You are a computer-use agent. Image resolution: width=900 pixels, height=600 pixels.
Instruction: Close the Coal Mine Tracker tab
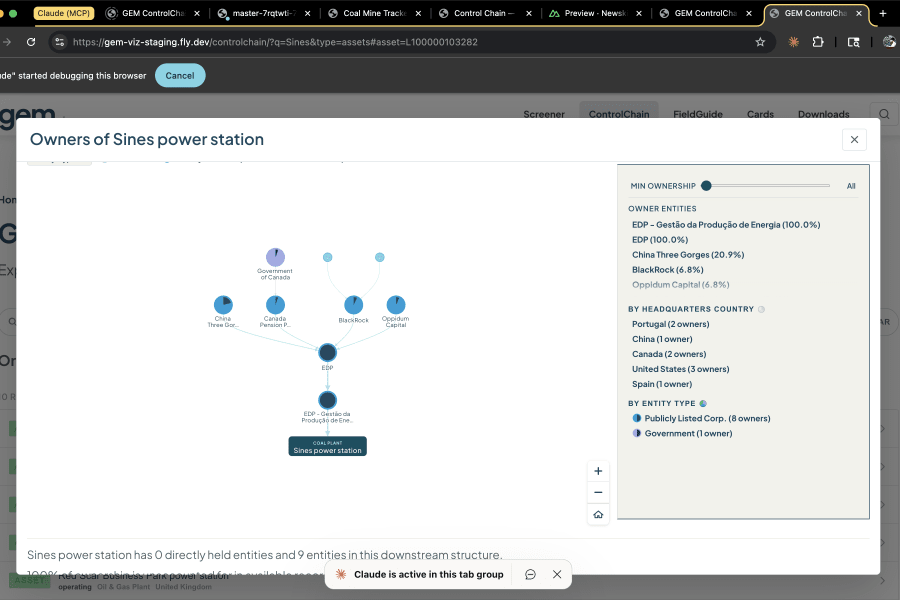click(418, 13)
